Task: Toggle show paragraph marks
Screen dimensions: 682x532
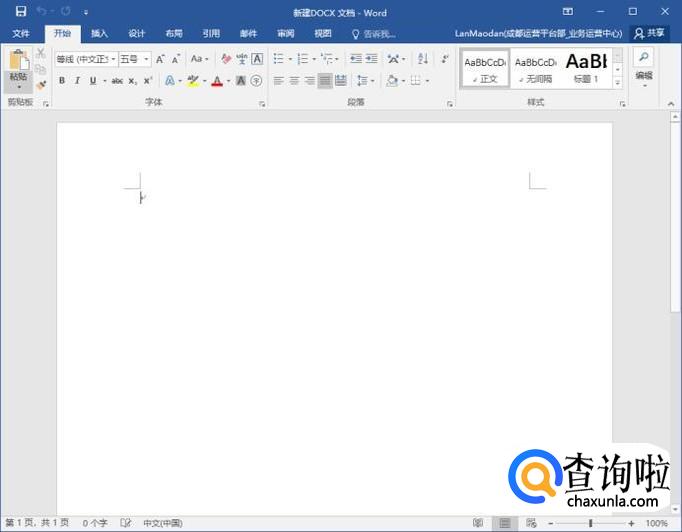Action: 445,58
